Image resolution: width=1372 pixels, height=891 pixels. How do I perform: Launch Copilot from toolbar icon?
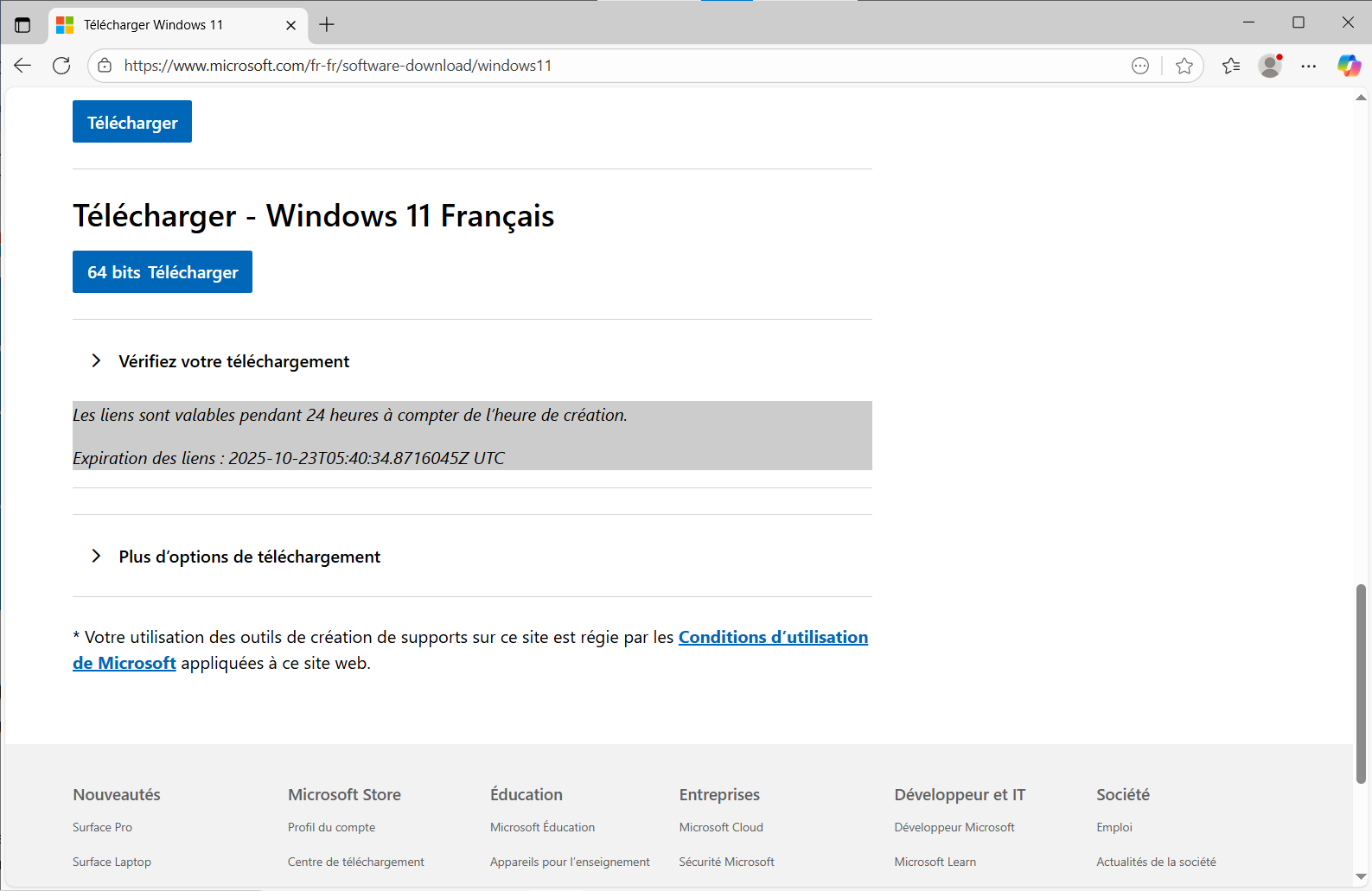tap(1348, 66)
